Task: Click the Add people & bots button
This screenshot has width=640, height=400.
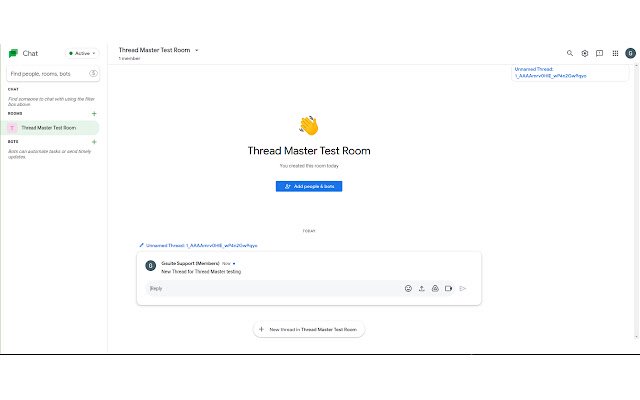Action: coord(309,186)
